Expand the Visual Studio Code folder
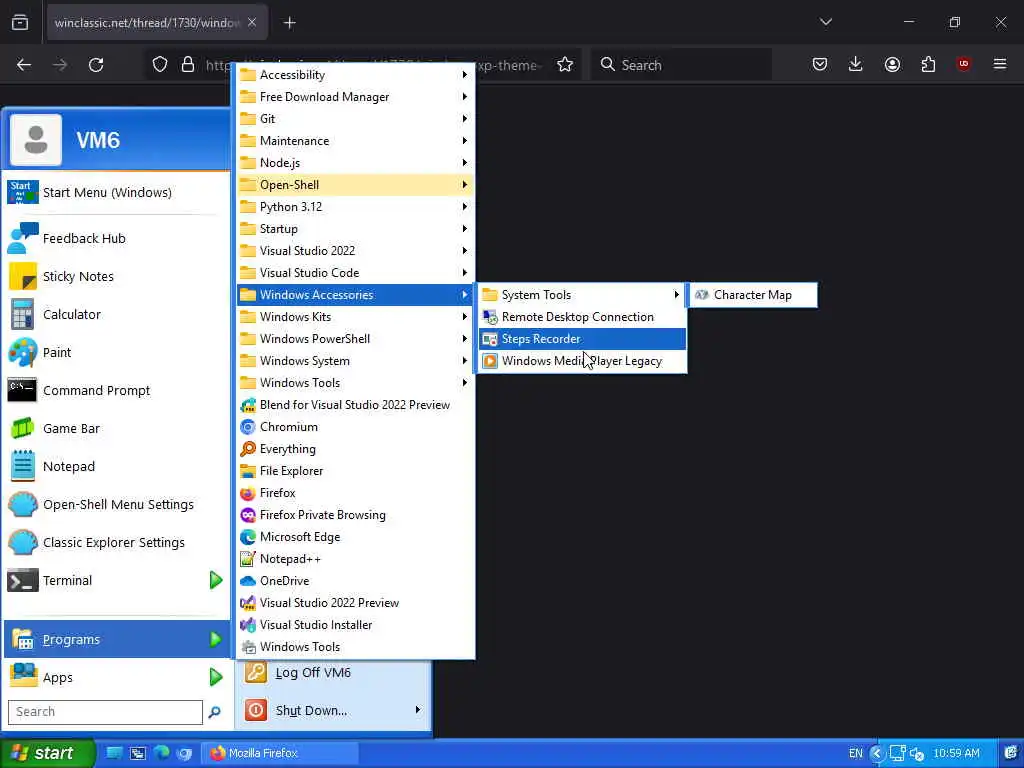 (x=355, y=273)
